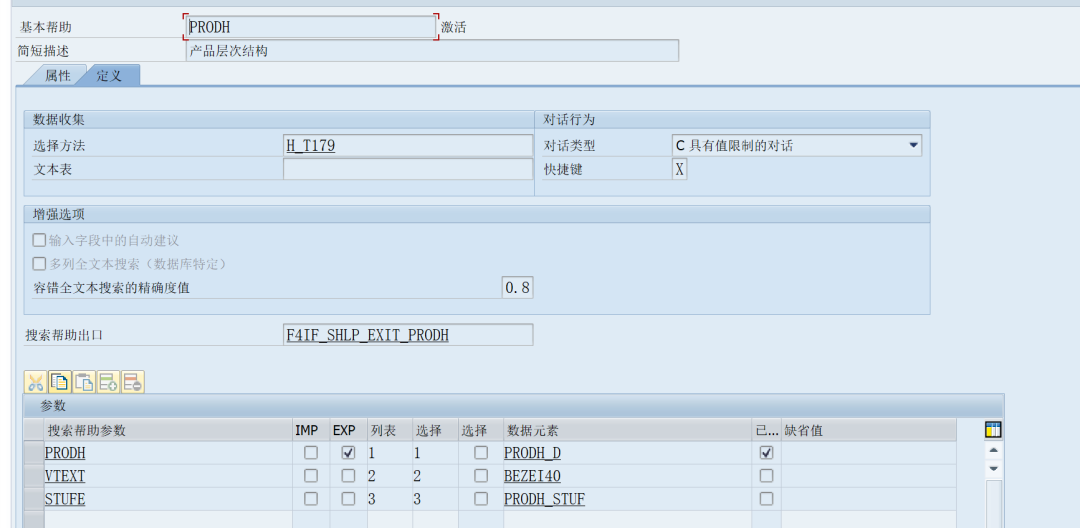Uncheck EXP checkbox for PRODH row
The height and width of the screenshot is (528, 1080).
(349, 453)
